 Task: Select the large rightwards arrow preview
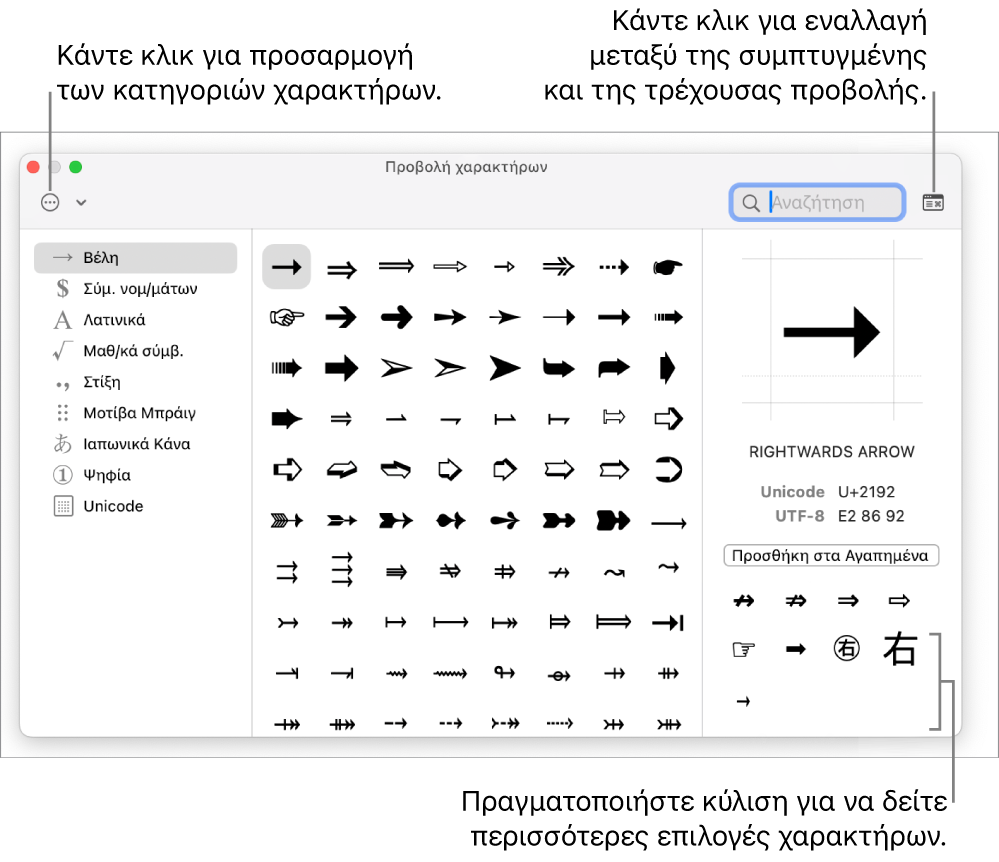coord(831,332)
